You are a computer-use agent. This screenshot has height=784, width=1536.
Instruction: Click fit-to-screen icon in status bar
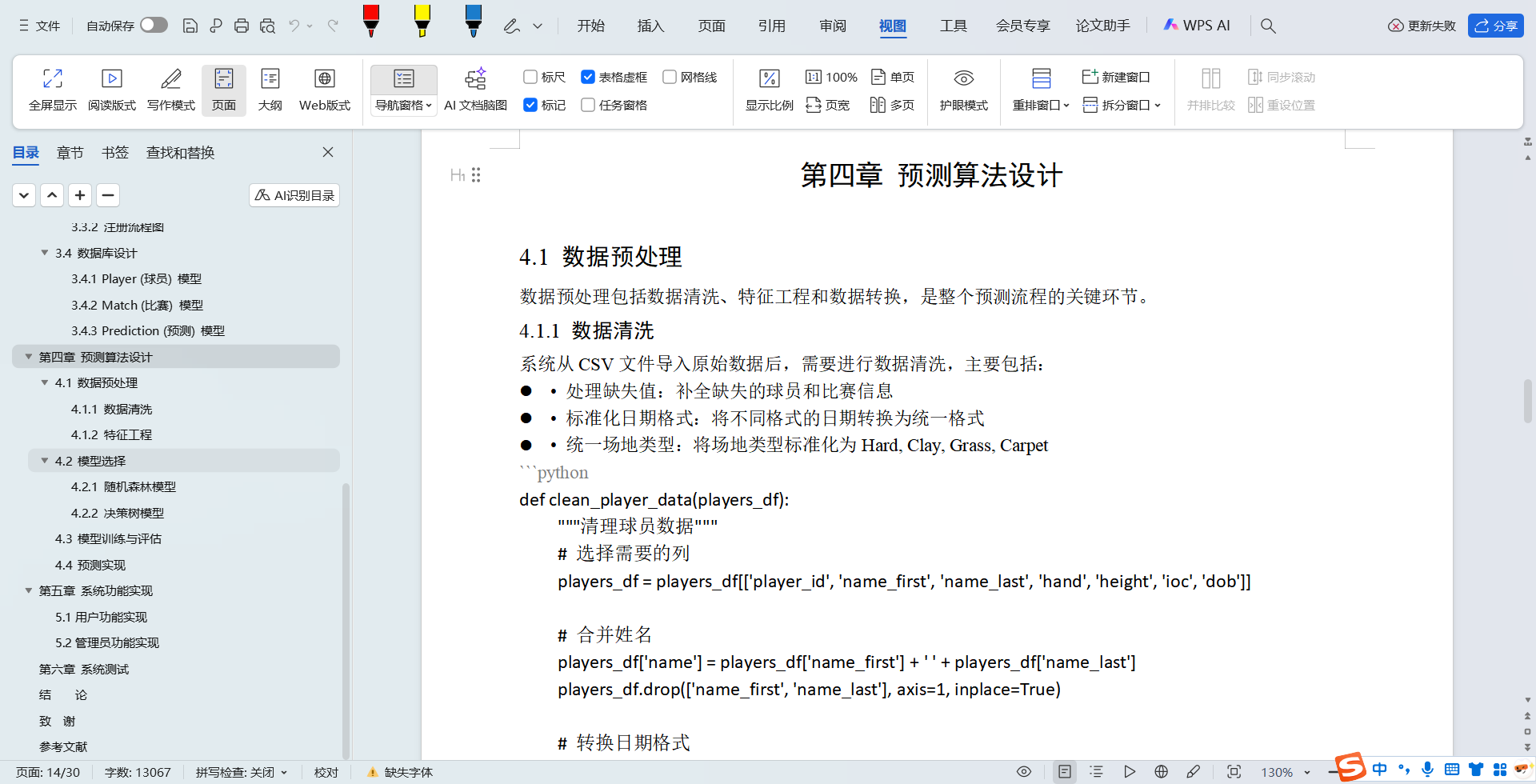1234,772
